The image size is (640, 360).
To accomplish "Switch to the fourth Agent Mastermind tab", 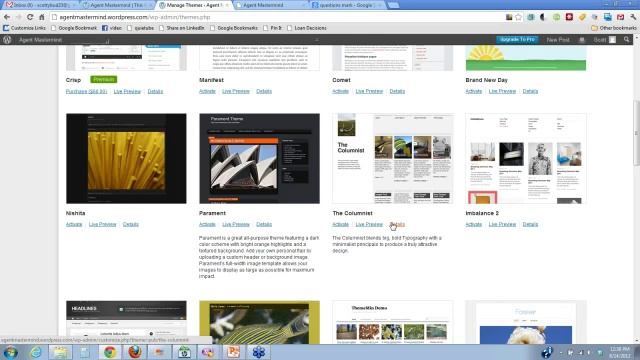I will (269, 5).
